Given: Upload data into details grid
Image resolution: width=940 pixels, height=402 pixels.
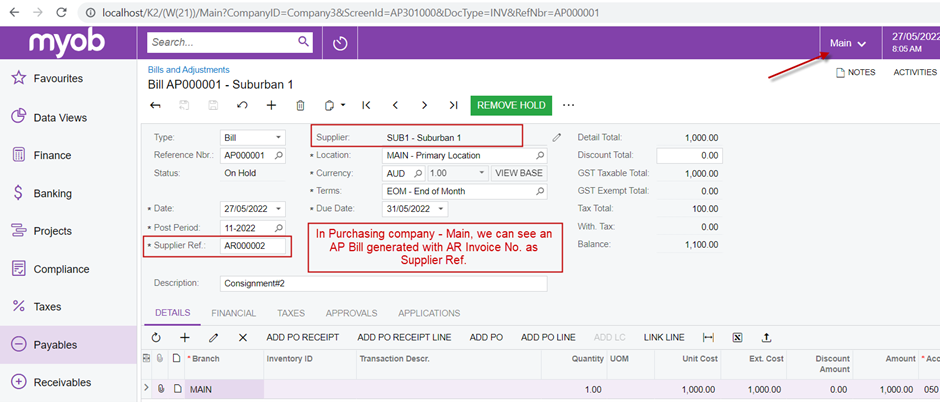Looking at the screenshot, I should pyautogui.click(x=766, y=337).
